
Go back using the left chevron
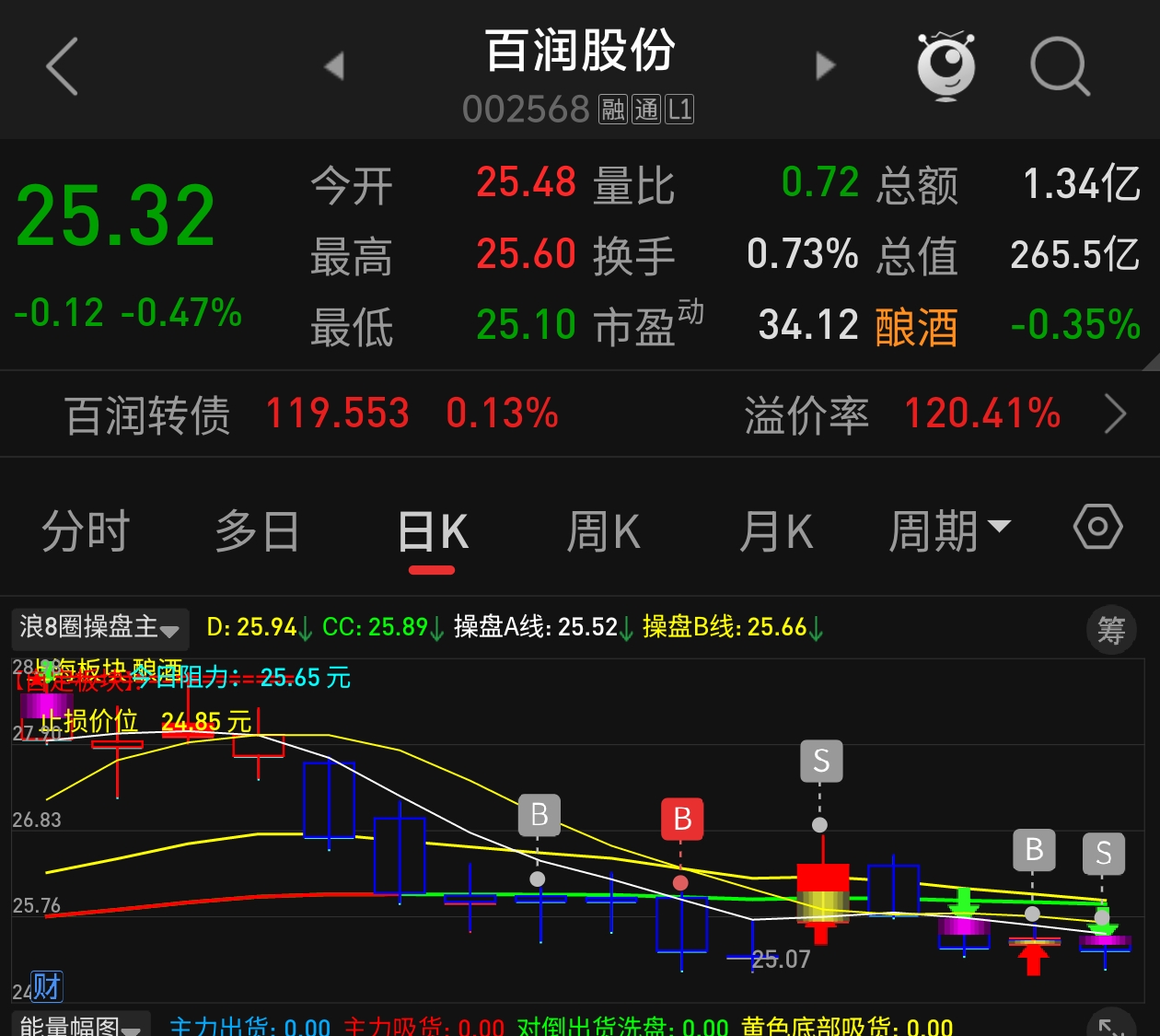coord(62,66)
